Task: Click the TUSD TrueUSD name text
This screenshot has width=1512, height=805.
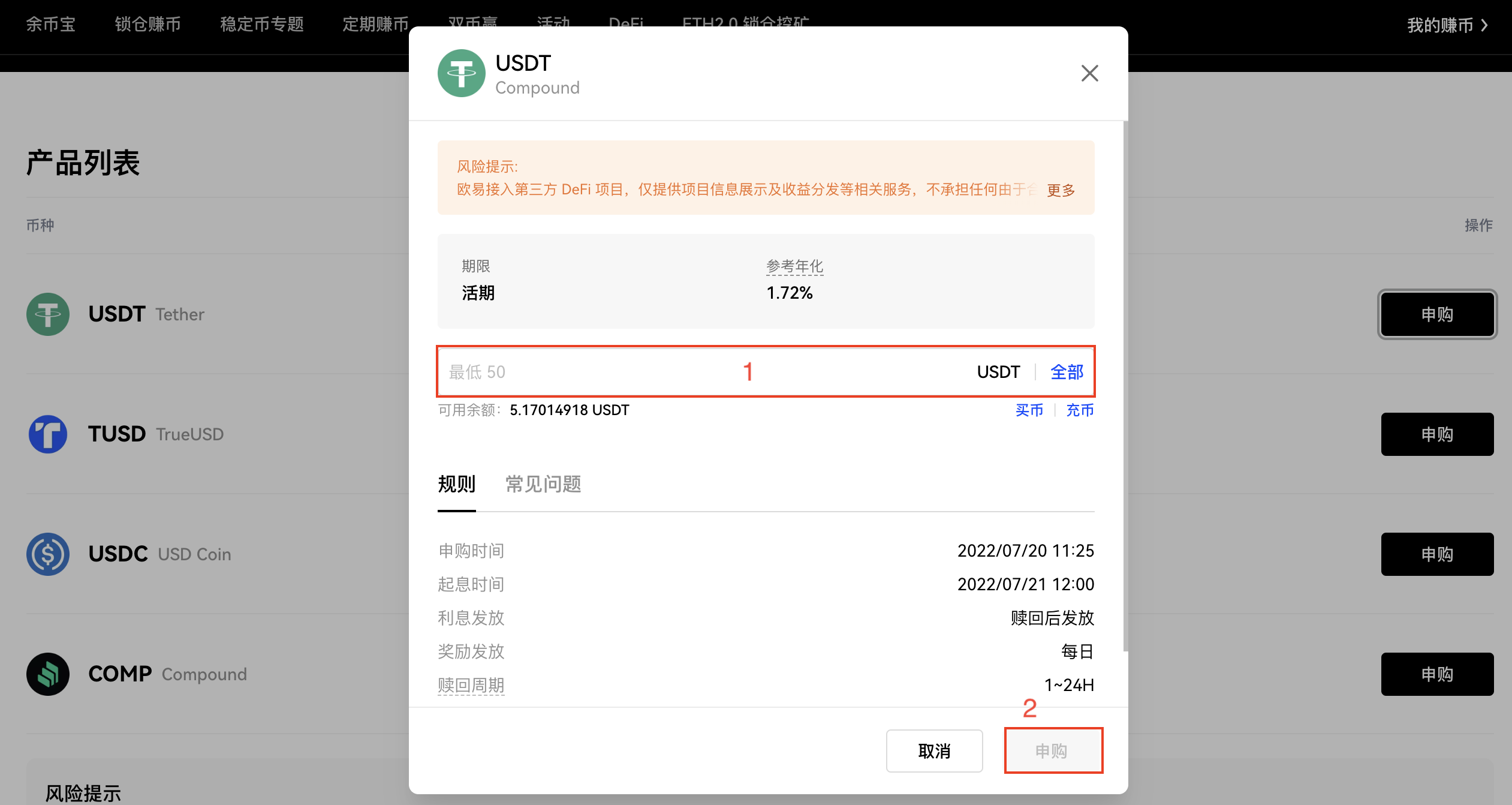Action: 156,434
